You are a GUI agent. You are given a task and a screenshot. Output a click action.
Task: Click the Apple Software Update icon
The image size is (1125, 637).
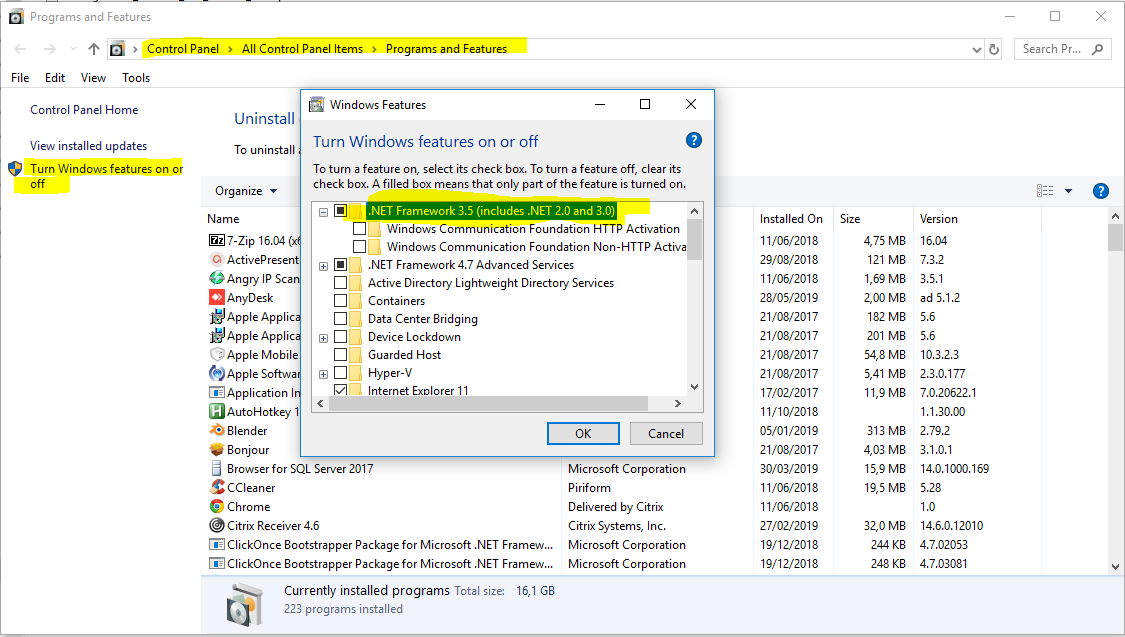217,373
